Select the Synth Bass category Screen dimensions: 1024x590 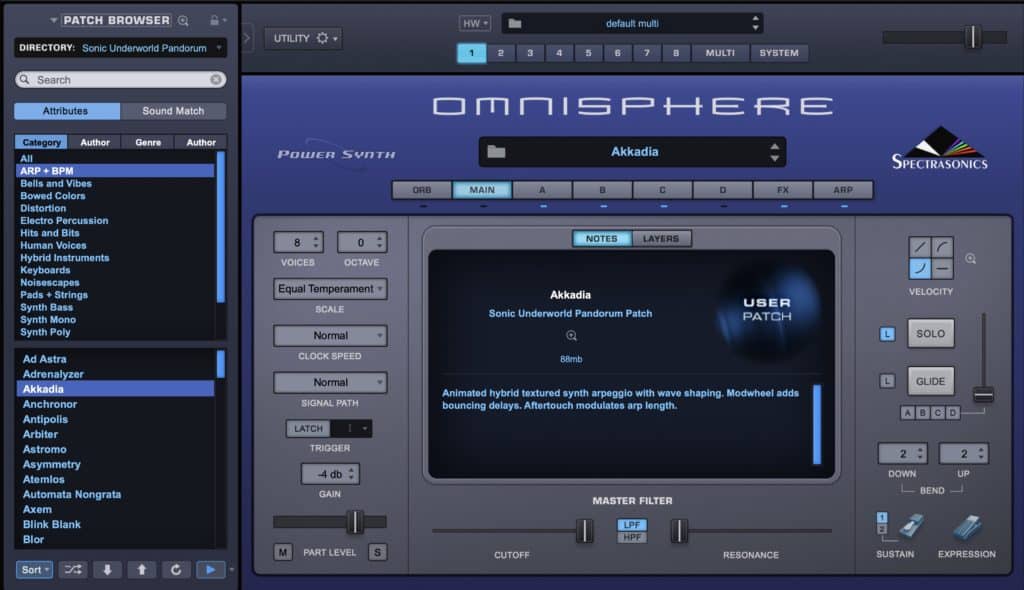click(46, 308)
